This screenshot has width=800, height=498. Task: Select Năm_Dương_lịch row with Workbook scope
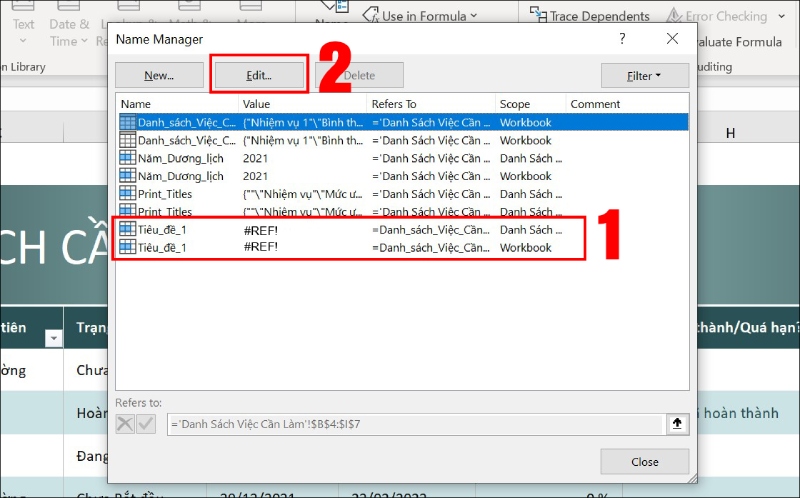pyautogui.click(x=403, y=176)
